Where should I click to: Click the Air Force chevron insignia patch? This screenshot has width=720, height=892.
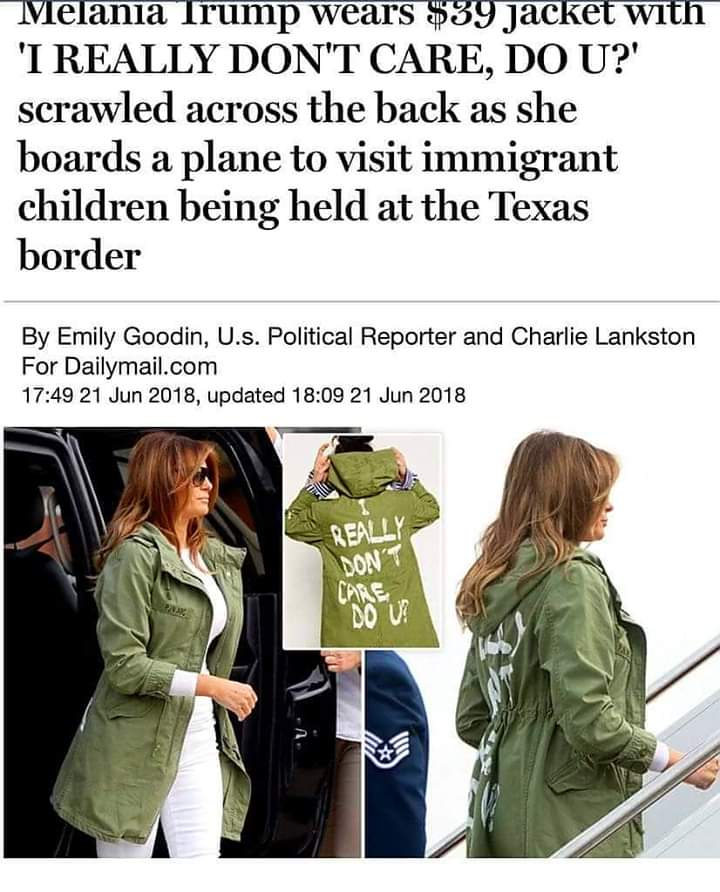click(x=387, y=748)
